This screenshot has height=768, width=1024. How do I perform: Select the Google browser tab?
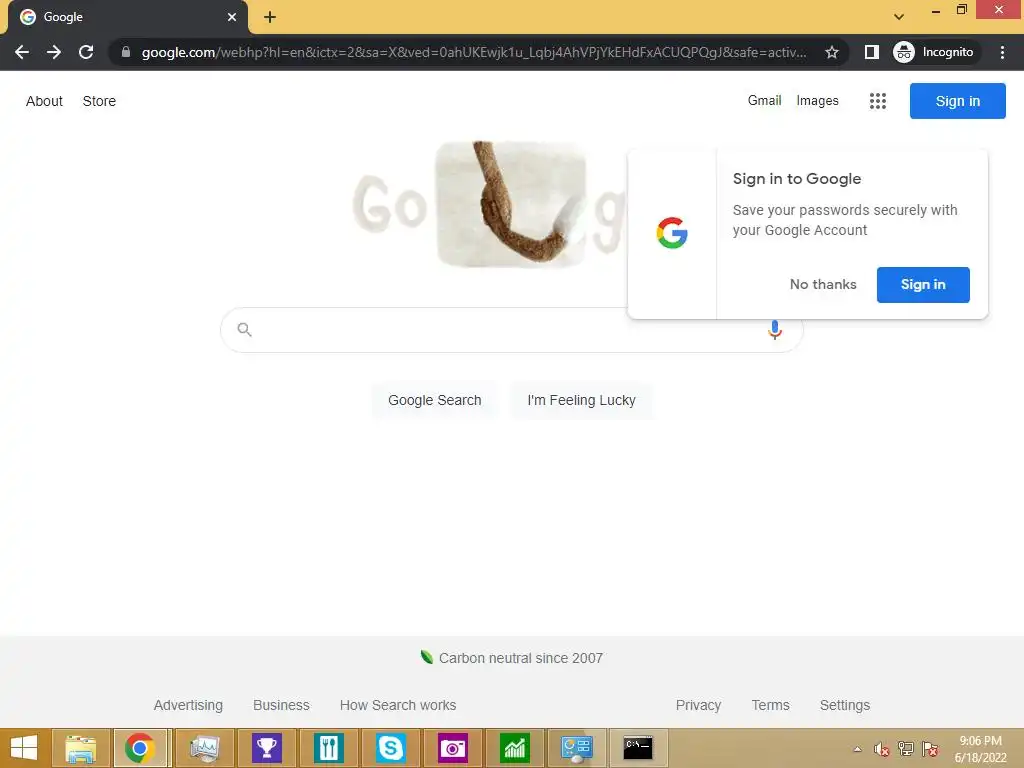[x=128, y=17]
